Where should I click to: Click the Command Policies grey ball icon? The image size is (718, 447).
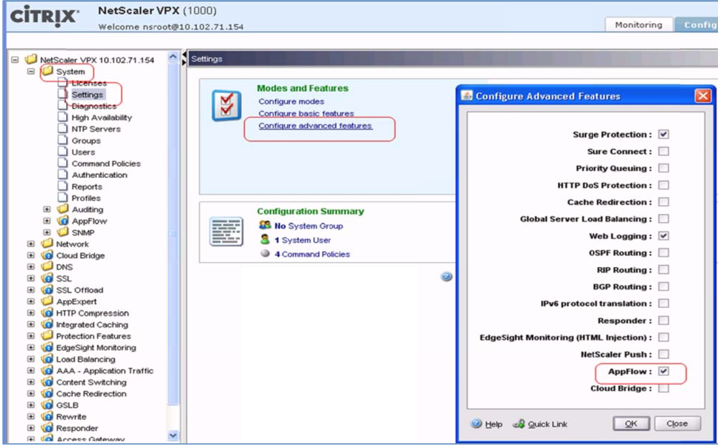tap(265, 253)
